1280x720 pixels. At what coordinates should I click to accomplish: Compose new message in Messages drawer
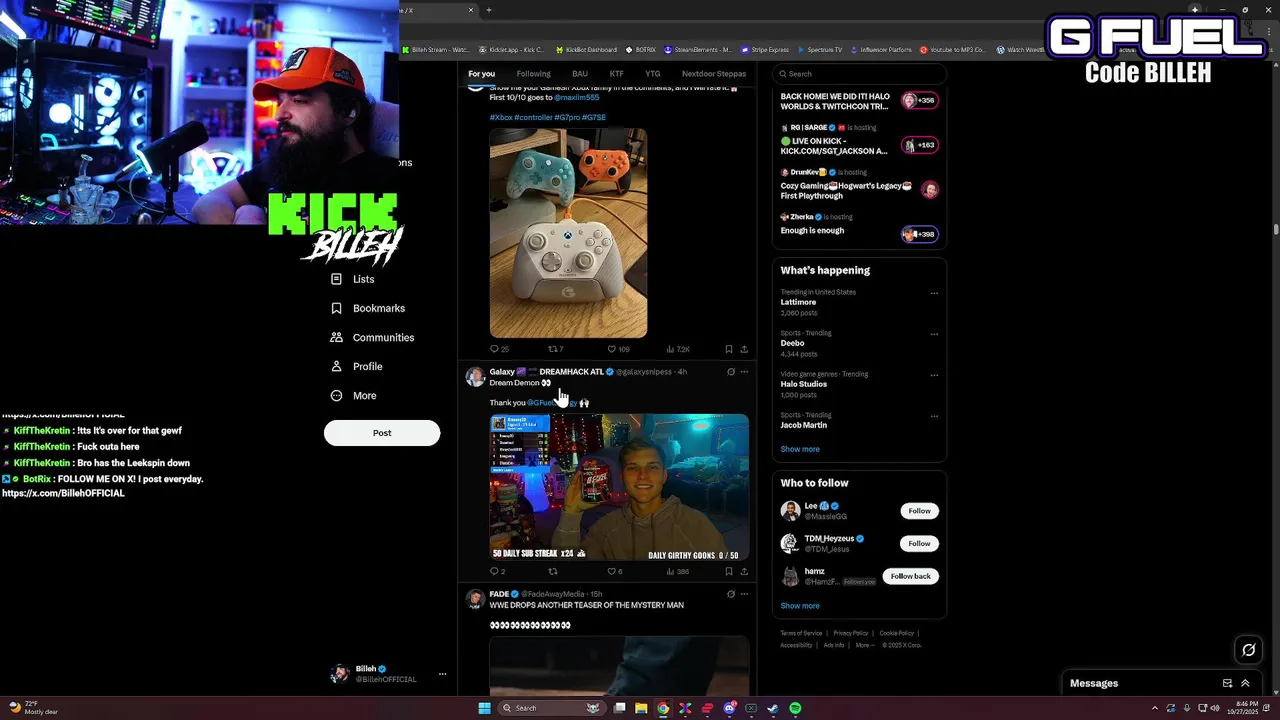[x=1227, y=683]
